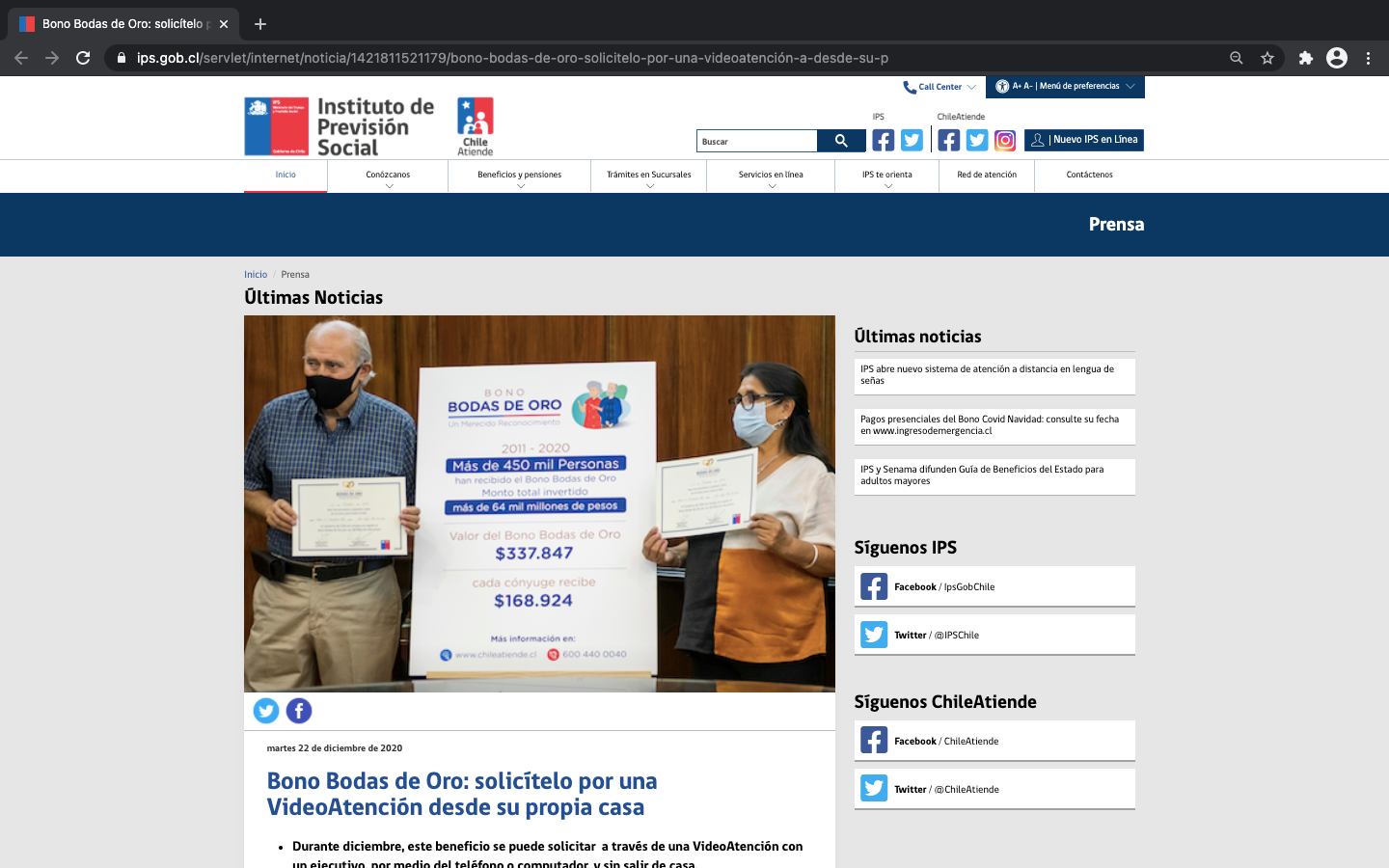Open the Facebook / ChileAtiende link
1389x868 pixels.
coord(994,741)
